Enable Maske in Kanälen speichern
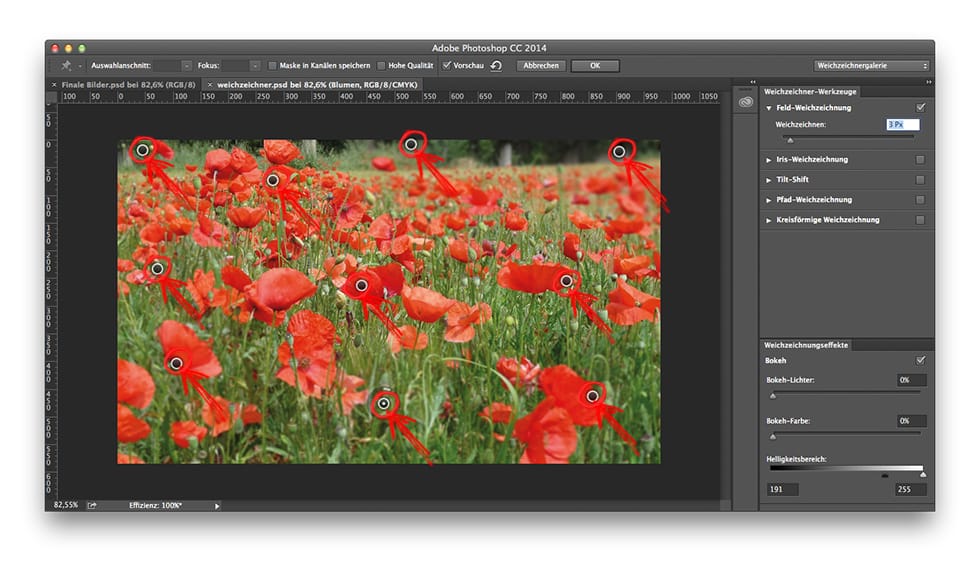Image resolution: width=980 pixels, height=585 pixels. [x=272, y=66]
